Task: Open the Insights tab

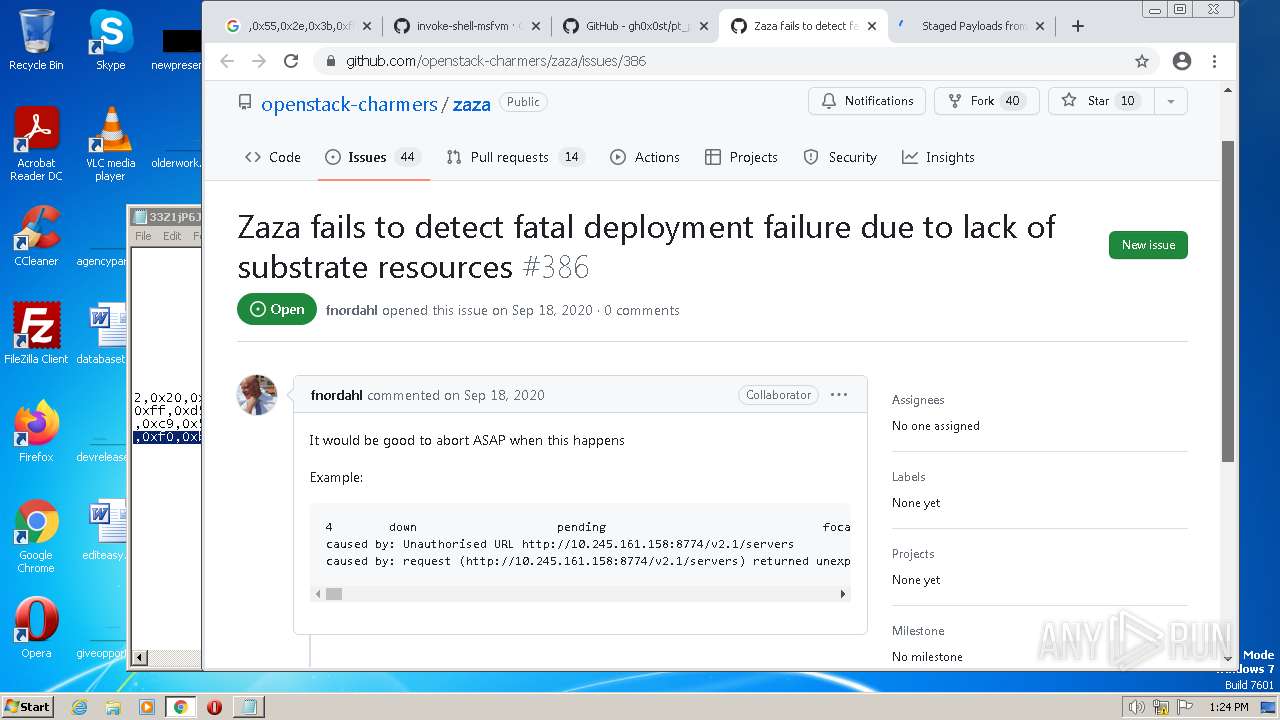Action: [938, 157]
